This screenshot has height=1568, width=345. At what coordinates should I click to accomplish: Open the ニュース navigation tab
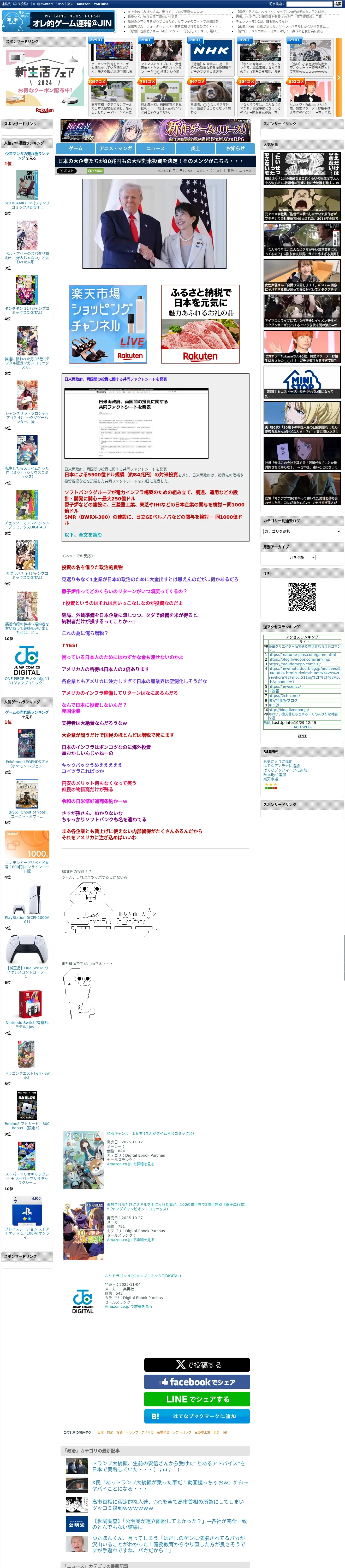point(156,148)
